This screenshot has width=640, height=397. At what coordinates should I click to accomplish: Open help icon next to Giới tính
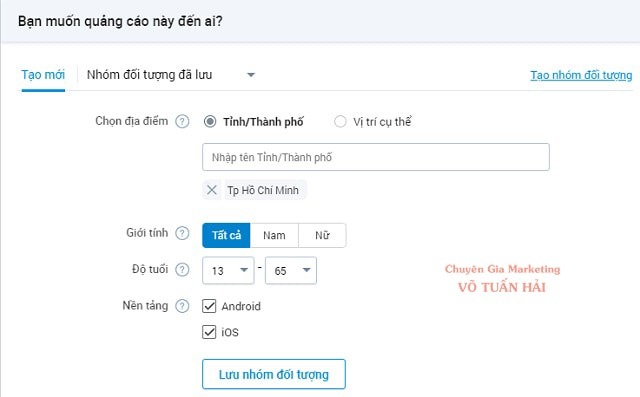pos(182,233)
